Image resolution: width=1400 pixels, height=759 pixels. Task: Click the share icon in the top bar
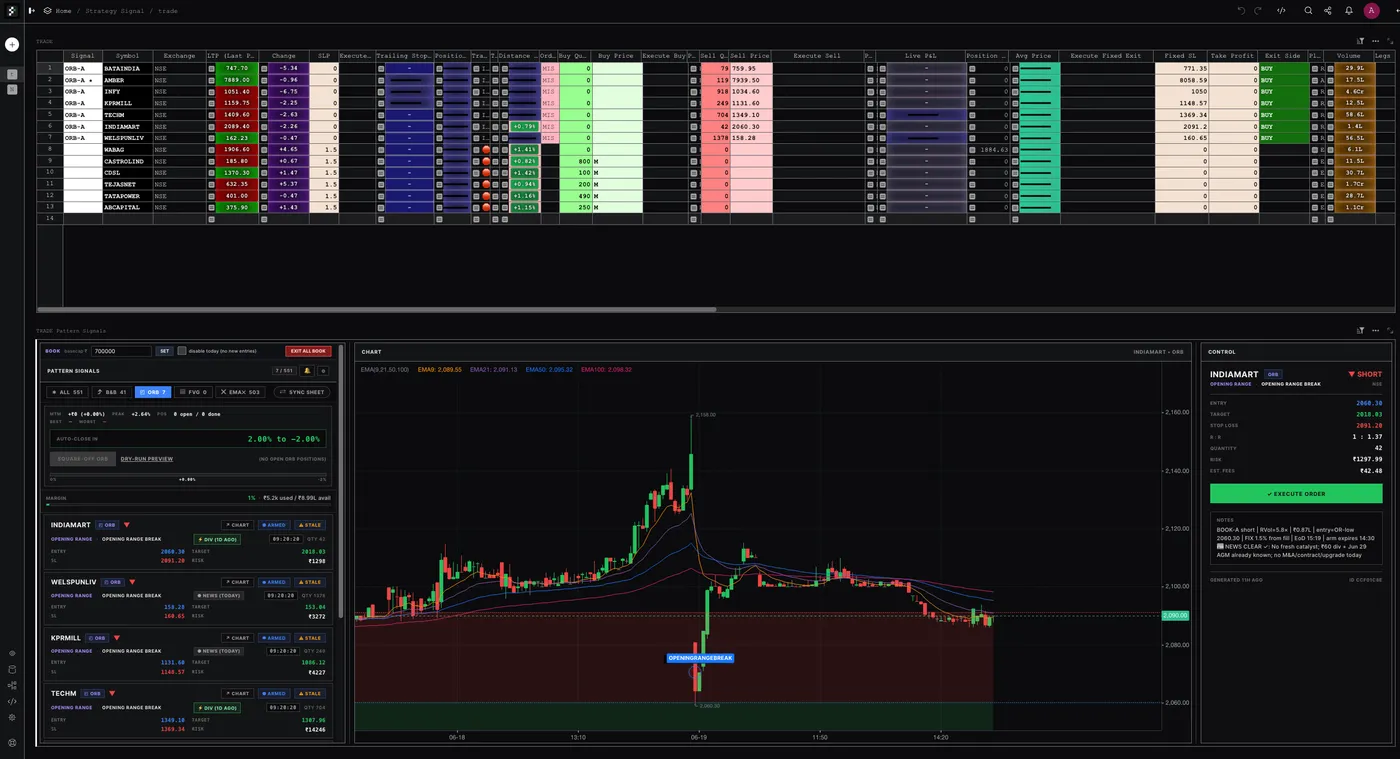click(x=1328, y=11)
